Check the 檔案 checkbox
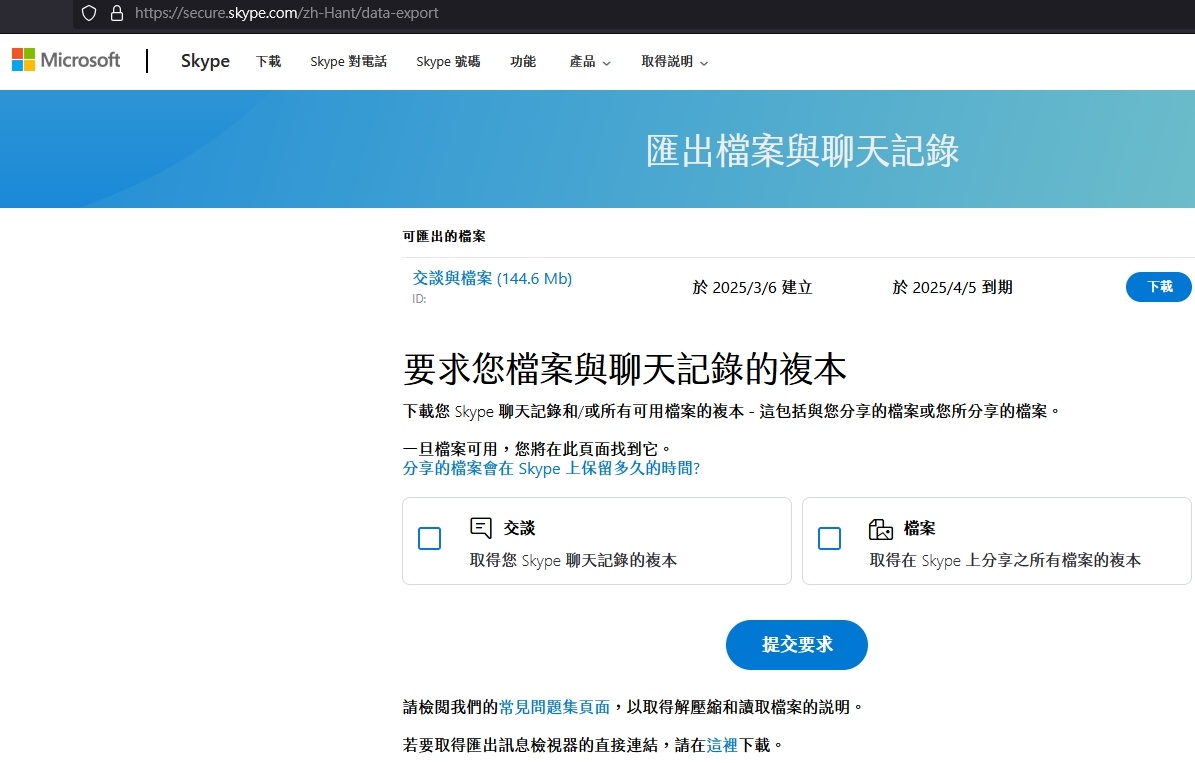1195x763 pixels. [829, 538]
